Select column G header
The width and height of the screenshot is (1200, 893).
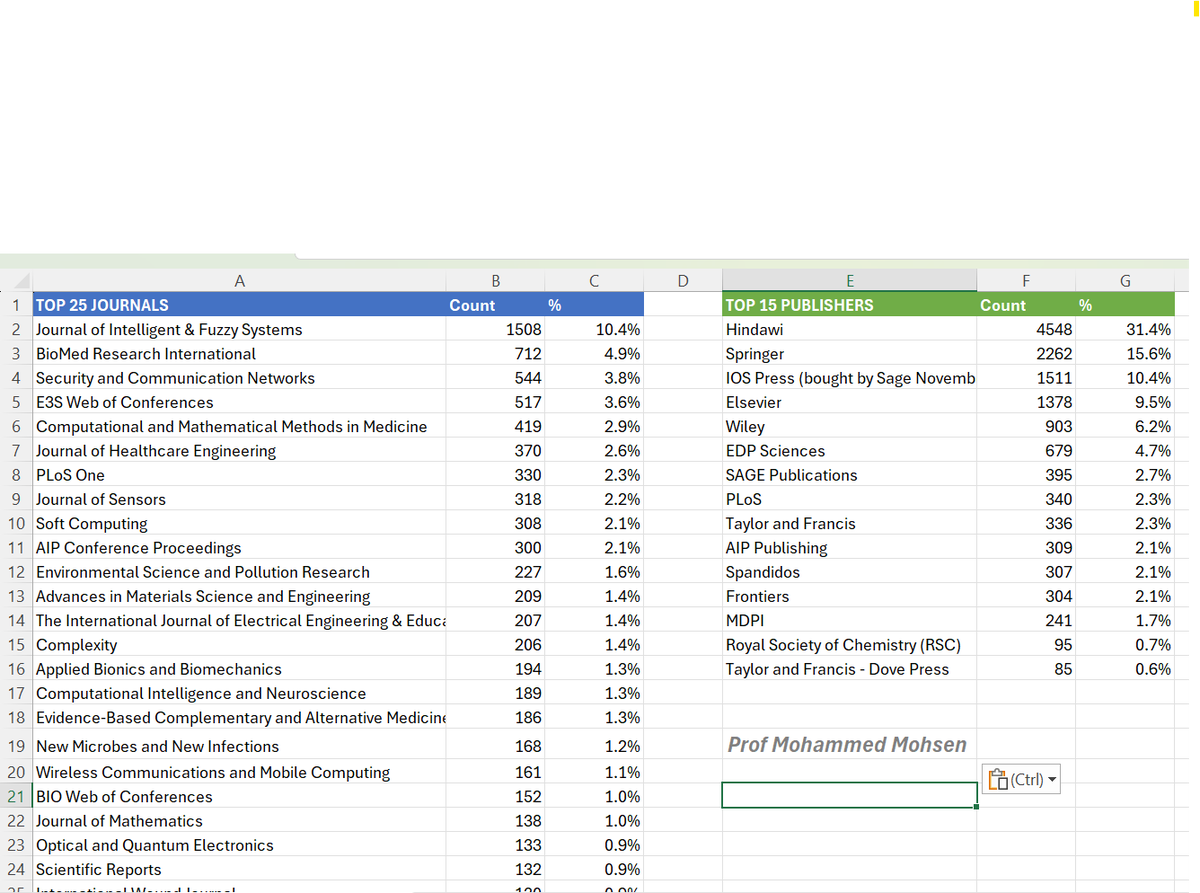(1125, 281)
